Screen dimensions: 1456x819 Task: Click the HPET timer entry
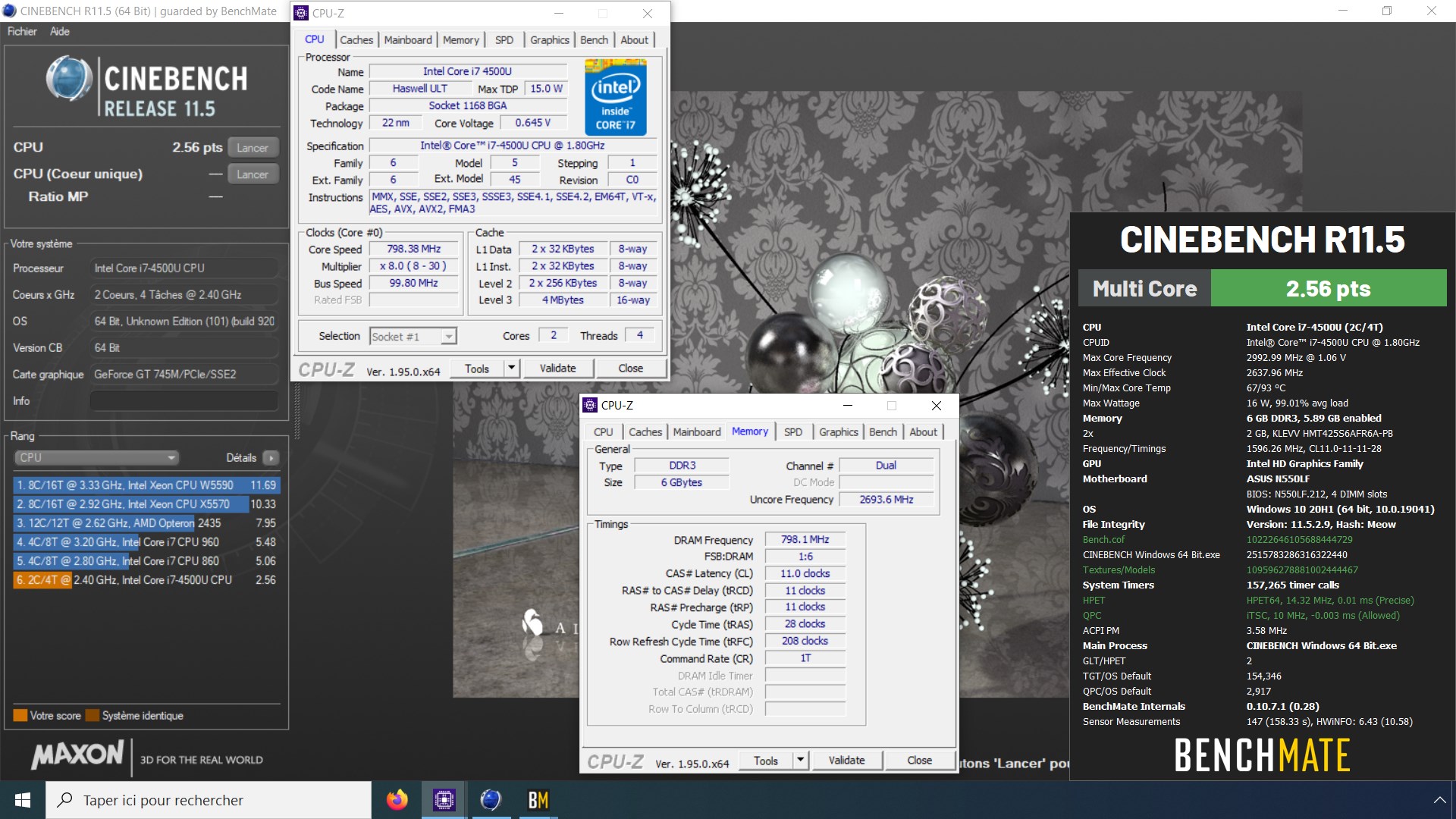click(1094, 600)
